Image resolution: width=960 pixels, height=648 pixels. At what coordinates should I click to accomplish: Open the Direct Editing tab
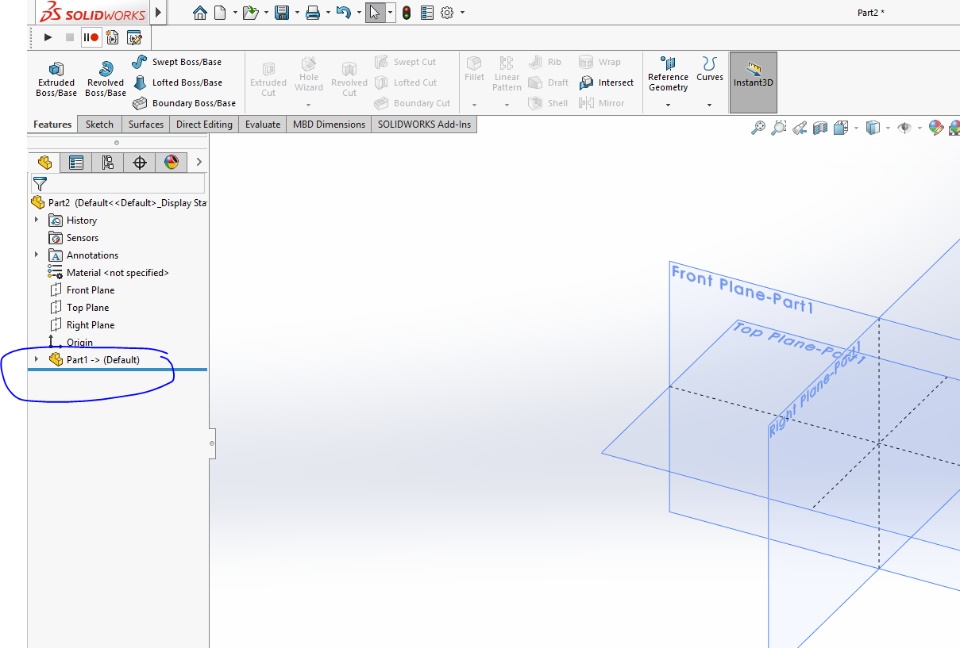[x=204, y=124]
